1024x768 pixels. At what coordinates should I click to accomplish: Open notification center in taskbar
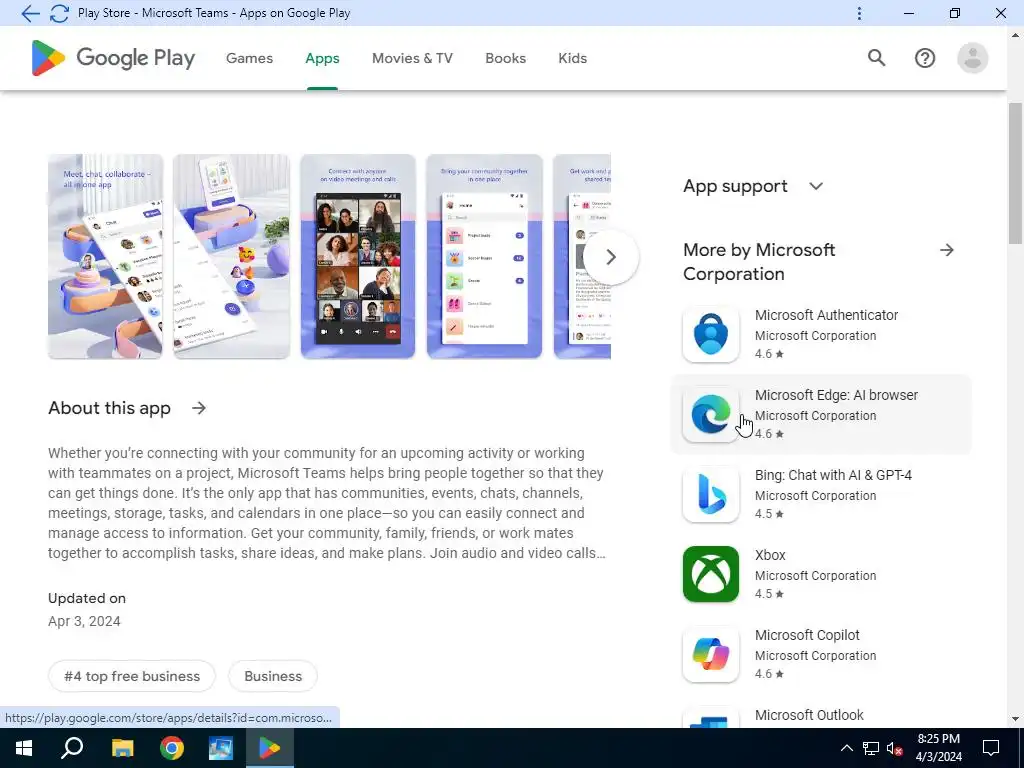991,748
